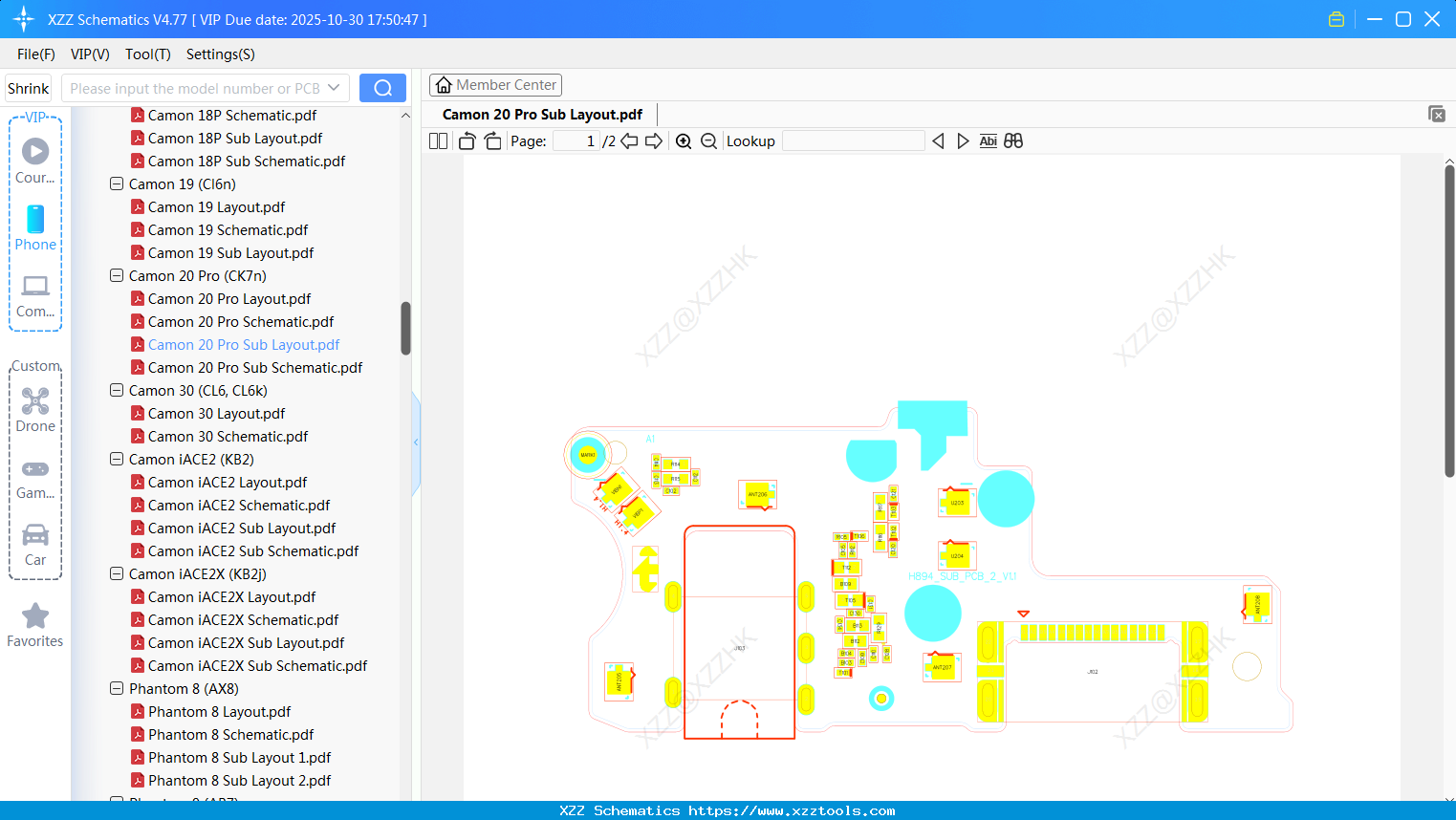
Task: Collapse the Camon 20 Pro (CK7n) folder
Action: [x=117, y=275]
